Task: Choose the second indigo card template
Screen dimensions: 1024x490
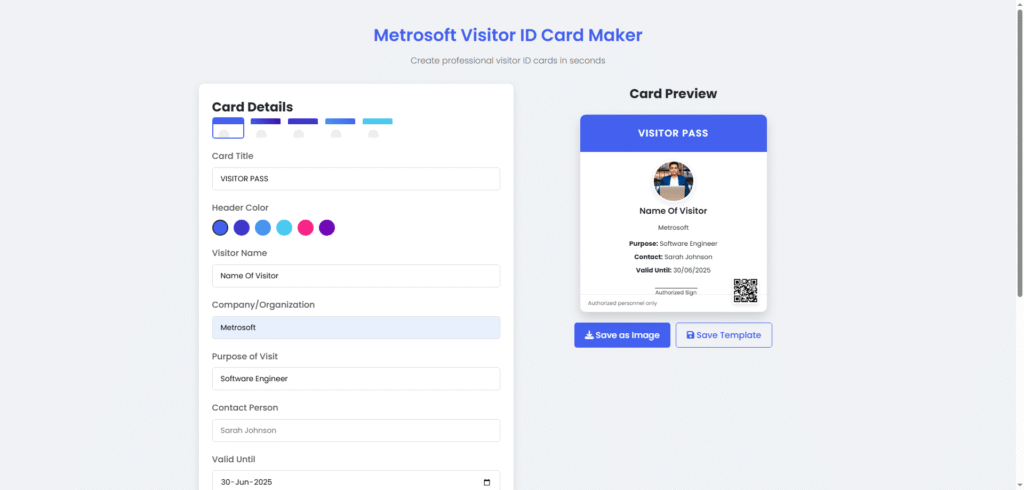Action: (x=265, y=128)
